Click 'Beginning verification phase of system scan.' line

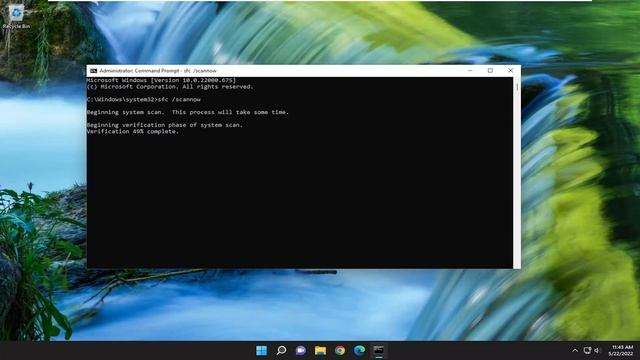pyautogui.click(x=164, y=125)
